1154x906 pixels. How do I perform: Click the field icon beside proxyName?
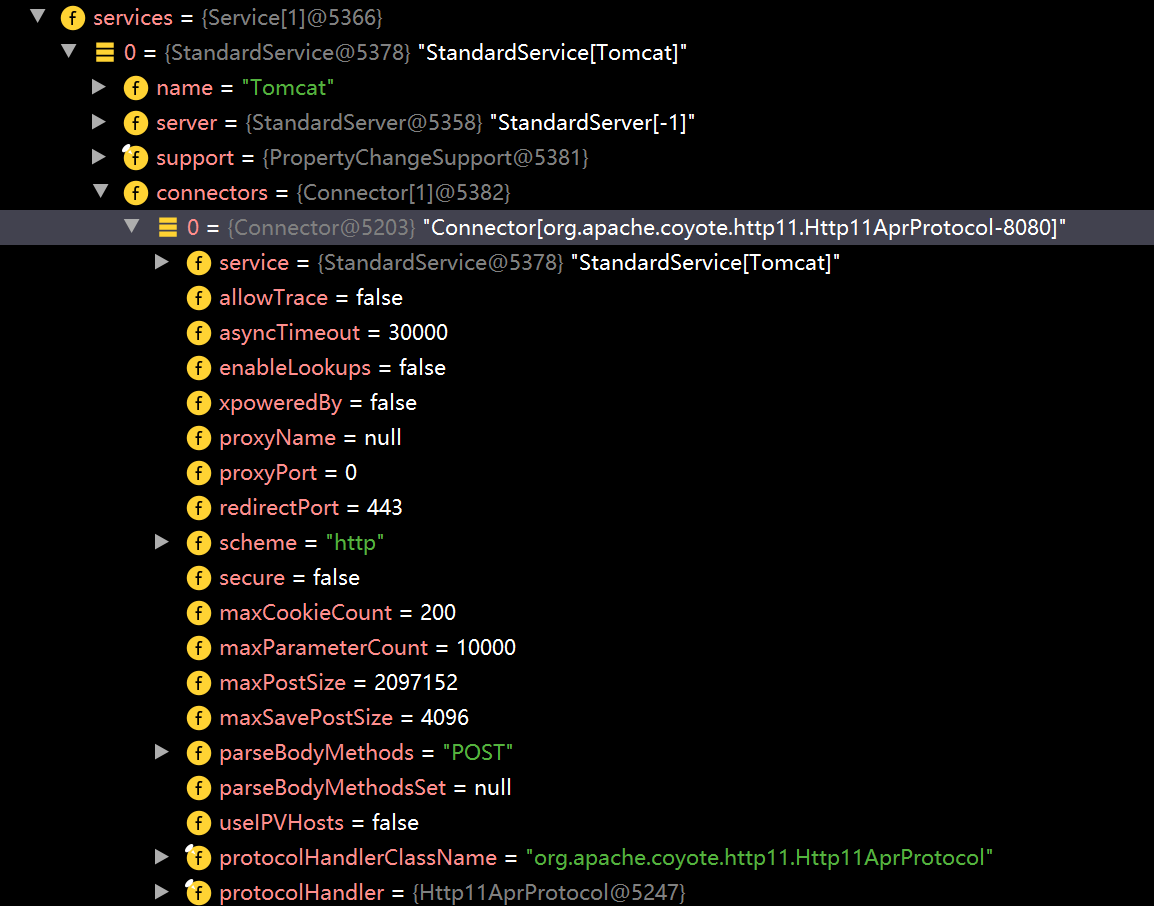click(x=199, y=438)
